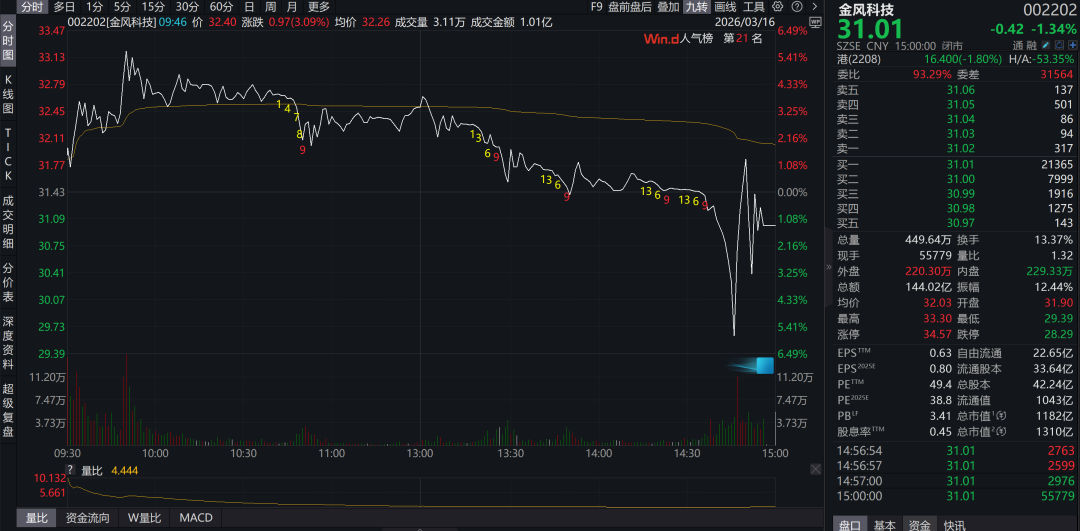Viewport: 1080px width, 531px height.
Task: Click the F9 deep data button
Action: pyautogui.click(x=596, y=7)
